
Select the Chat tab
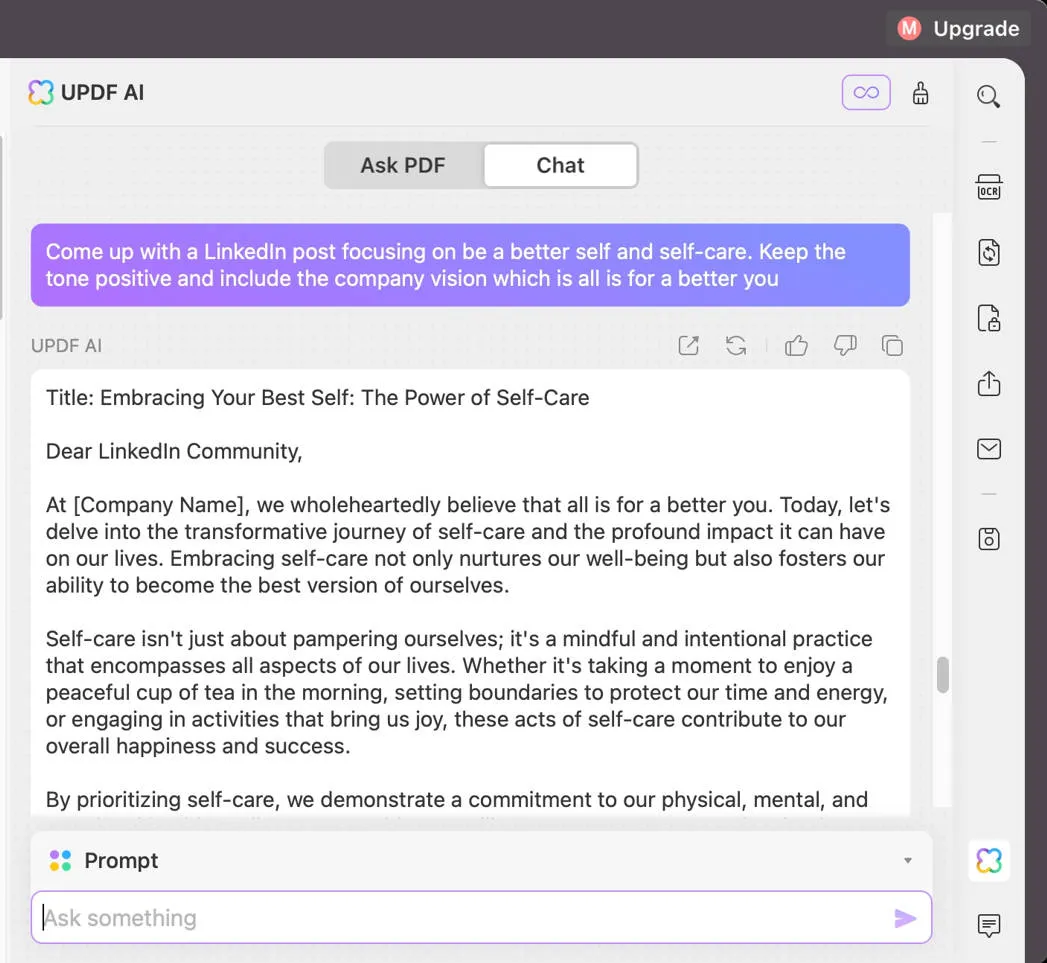tap(559, 165)
